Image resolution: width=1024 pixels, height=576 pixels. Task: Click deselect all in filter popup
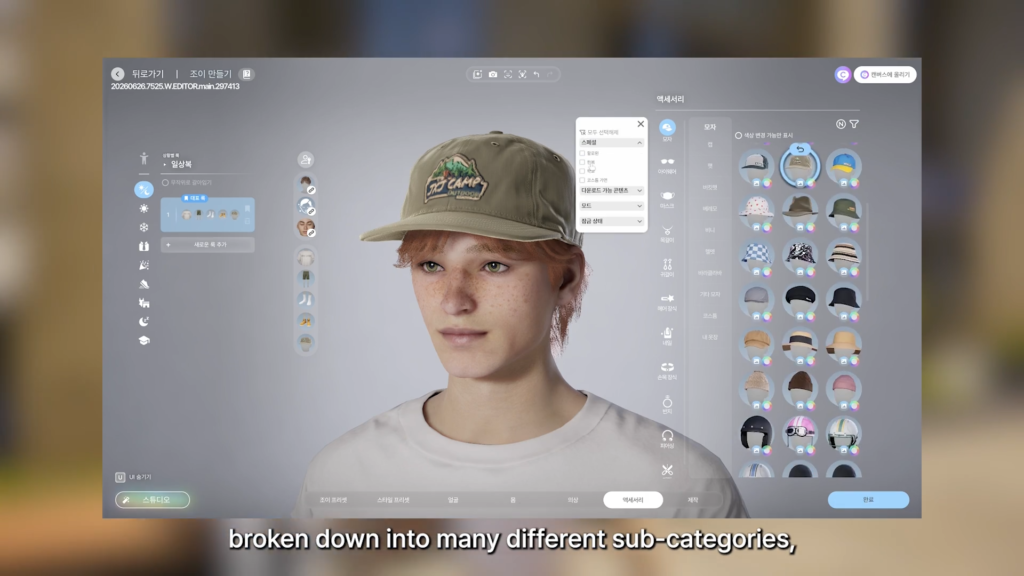599,132
